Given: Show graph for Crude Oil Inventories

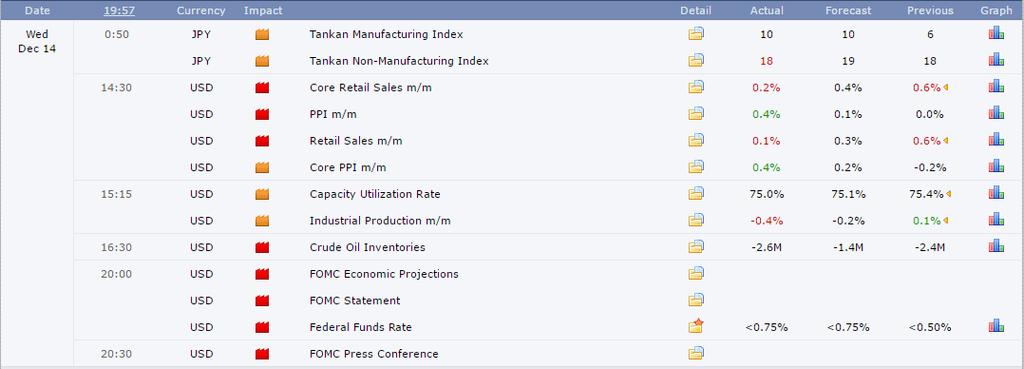Looking at the screenshot, I should tap(995, 246).
